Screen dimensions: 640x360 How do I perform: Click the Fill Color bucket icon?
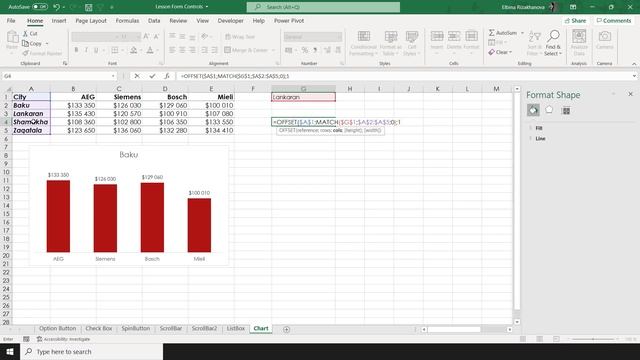tap(133, 50)
